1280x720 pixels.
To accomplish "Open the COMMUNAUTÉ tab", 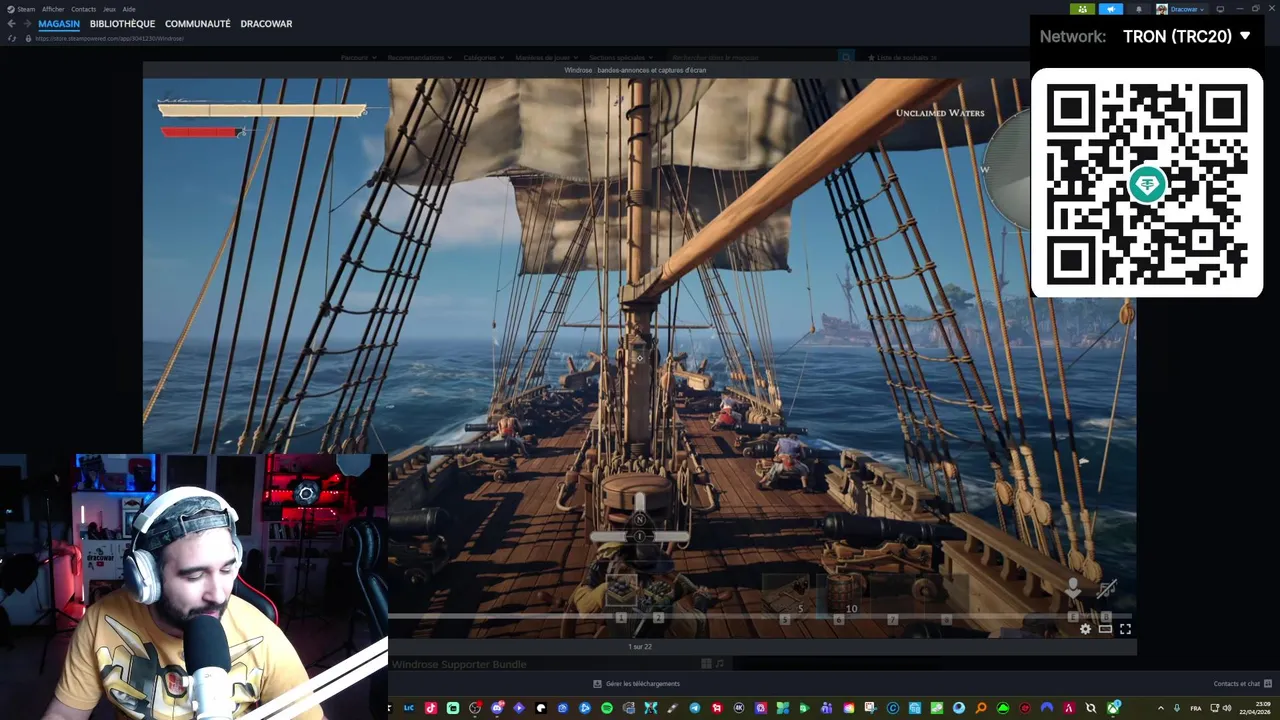I will click(x=197, y=23).
